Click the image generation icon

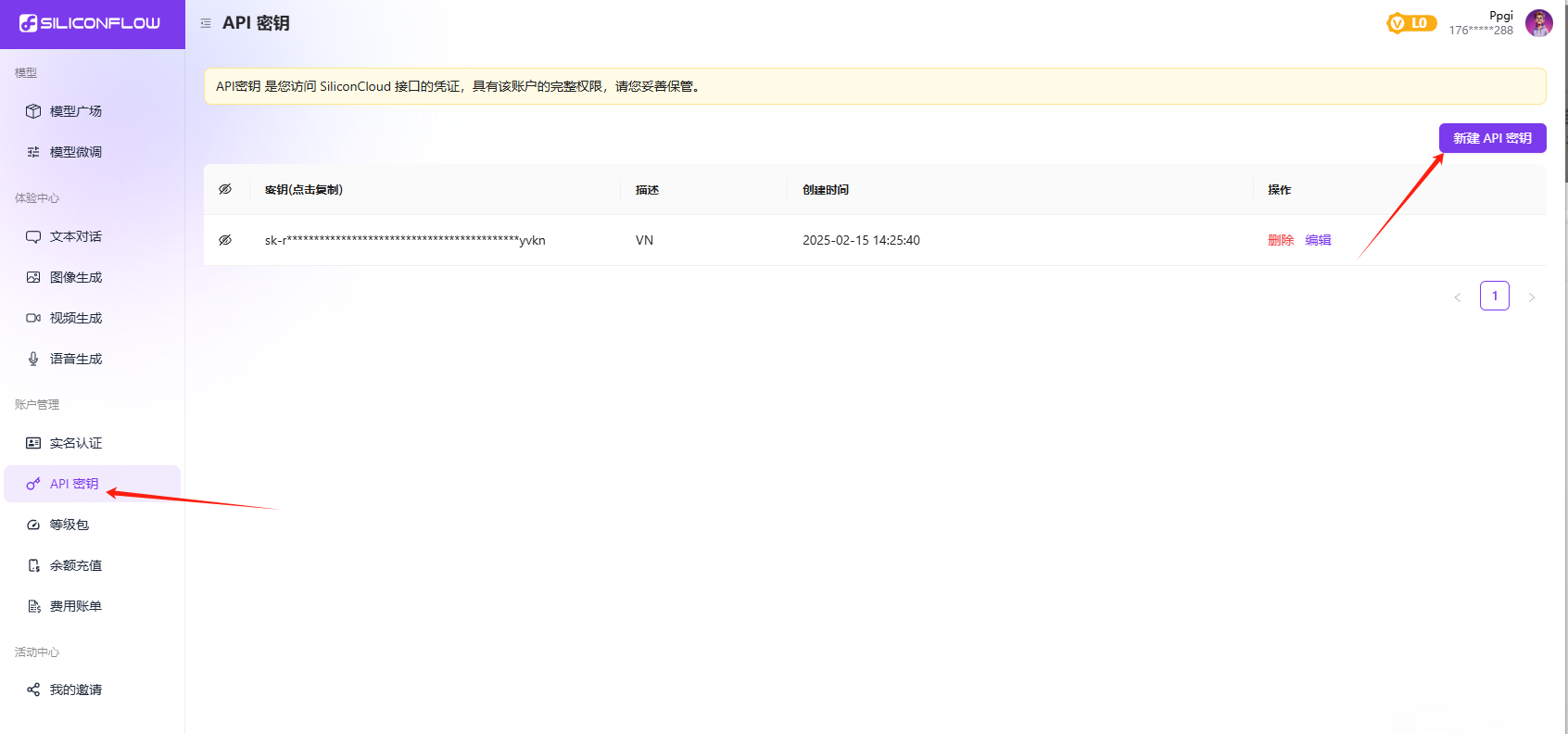click(33, 277)
